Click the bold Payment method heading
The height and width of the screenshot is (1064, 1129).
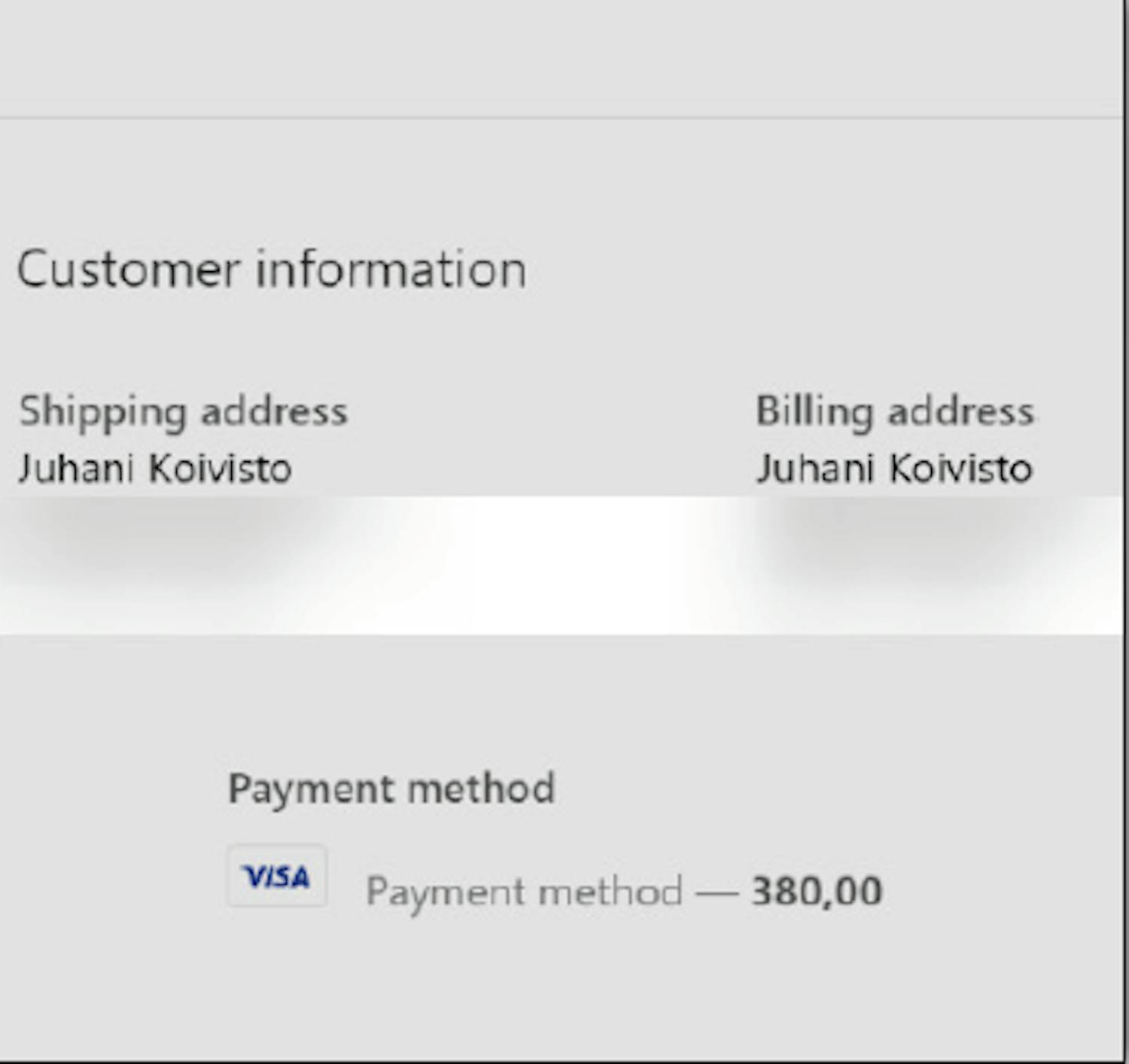click(x=391, y=789)
